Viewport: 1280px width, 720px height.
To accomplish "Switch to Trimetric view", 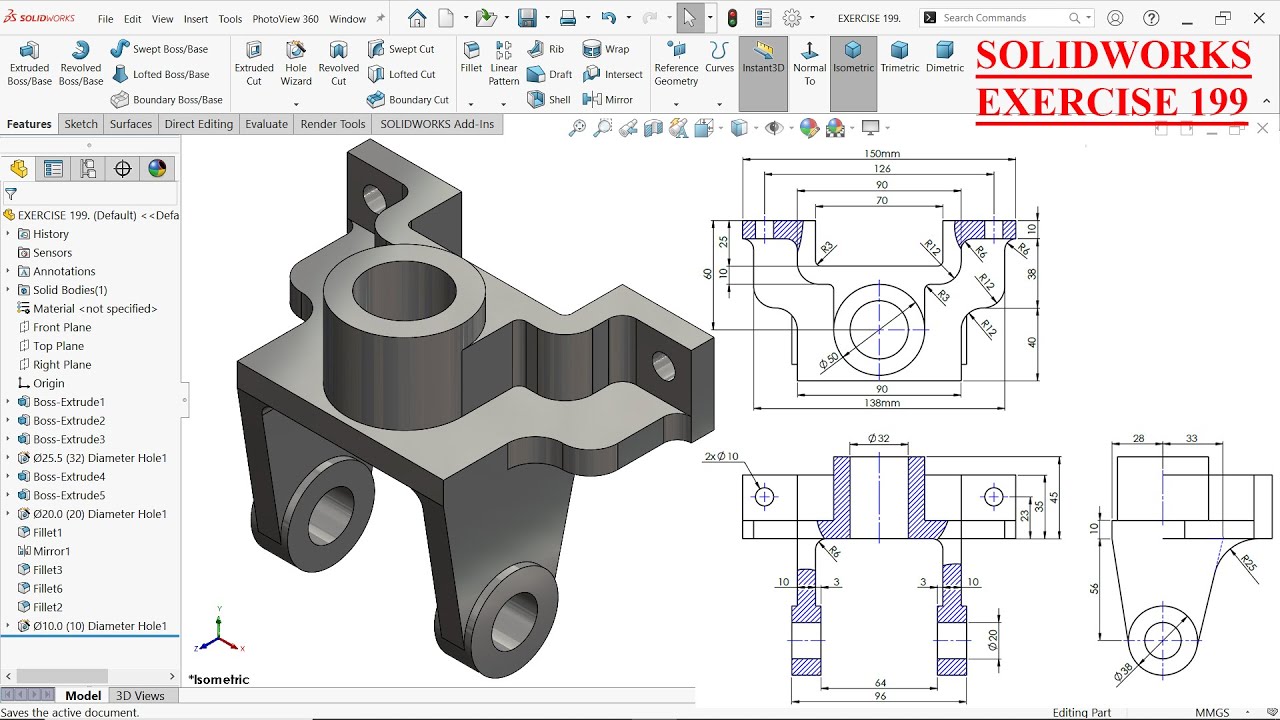I will 899,57.
